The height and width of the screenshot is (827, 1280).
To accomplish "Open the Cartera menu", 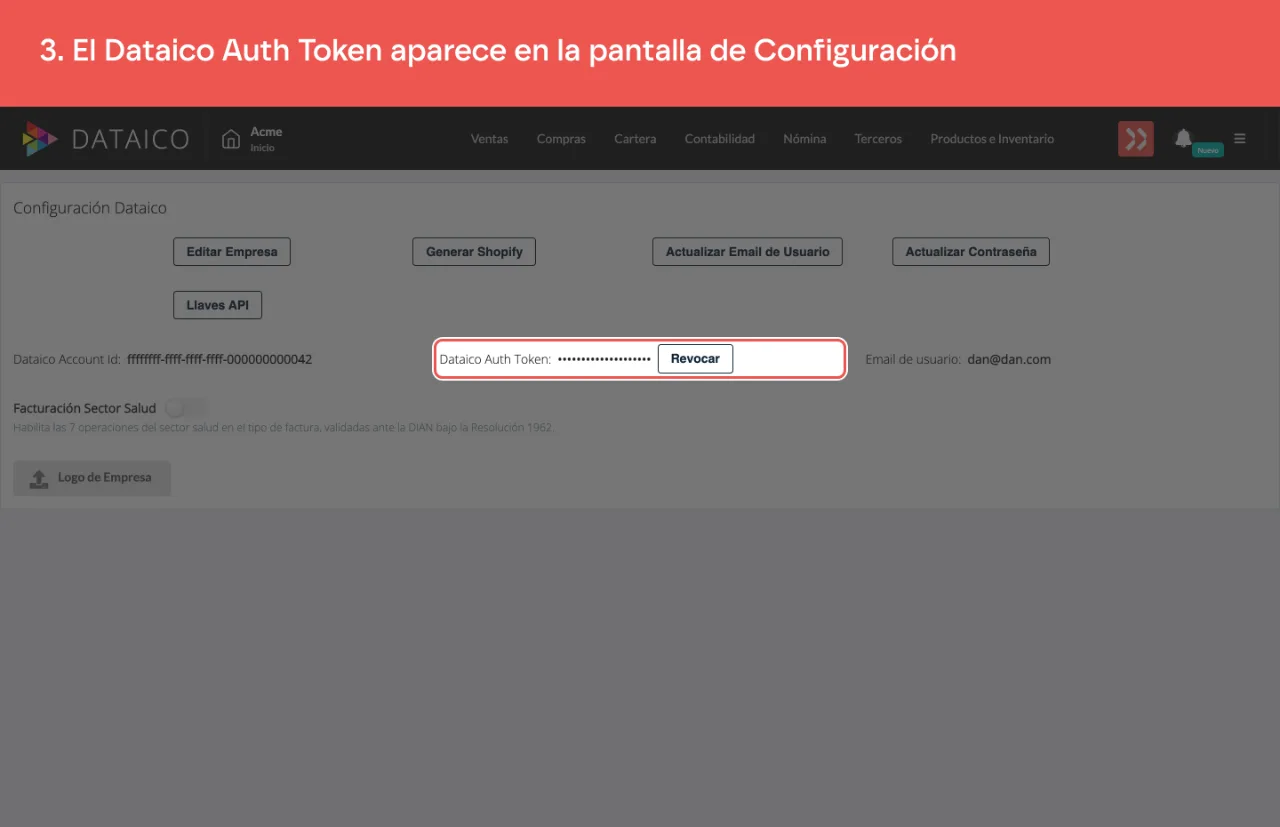I will (635, 139).
